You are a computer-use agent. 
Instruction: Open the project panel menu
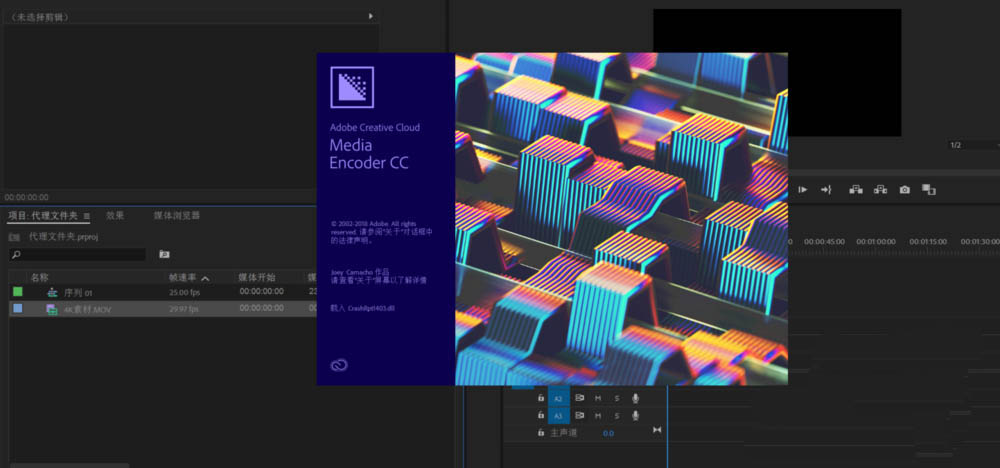click(87, 216)
